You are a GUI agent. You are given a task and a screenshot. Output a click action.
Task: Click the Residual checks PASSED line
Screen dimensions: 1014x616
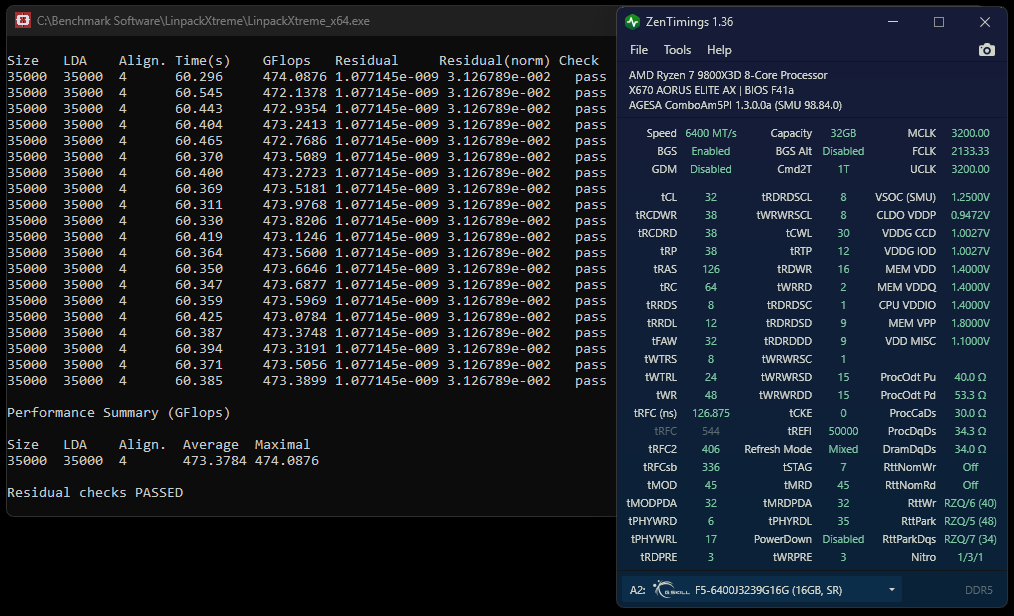click(95, 493)
